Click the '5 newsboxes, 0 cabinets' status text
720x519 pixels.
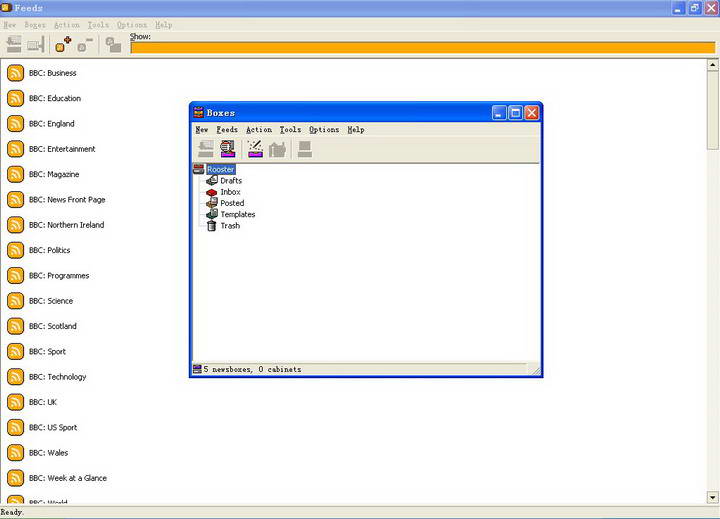point(253,369)
